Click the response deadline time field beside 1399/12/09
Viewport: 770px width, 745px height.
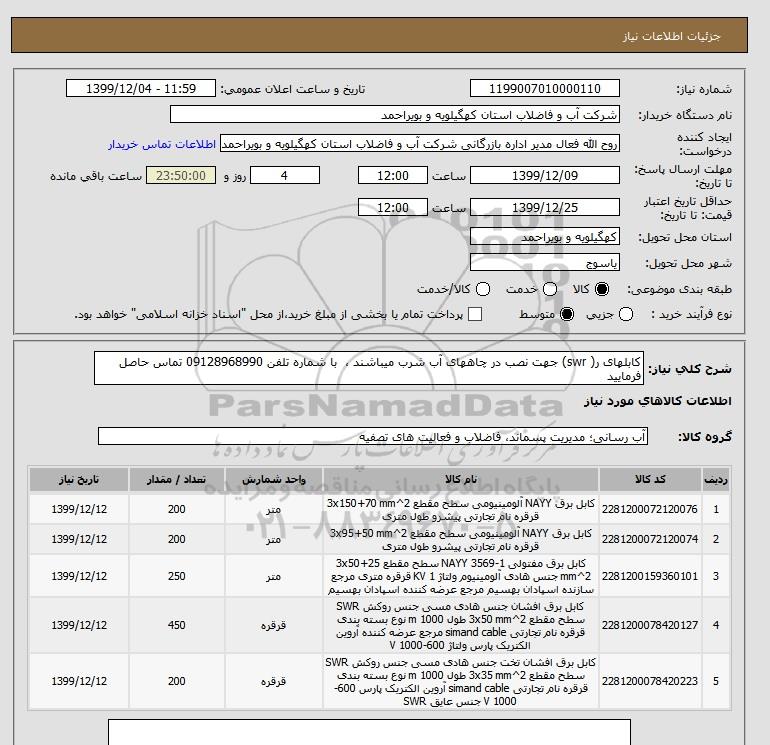pyautogui.click(x=393, y=175)
